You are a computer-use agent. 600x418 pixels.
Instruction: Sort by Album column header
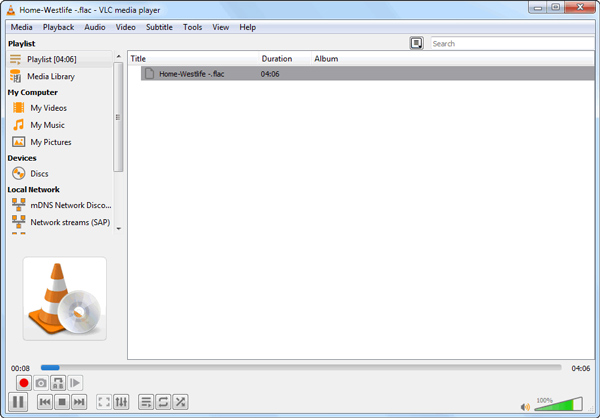click(x=453, y=59)
